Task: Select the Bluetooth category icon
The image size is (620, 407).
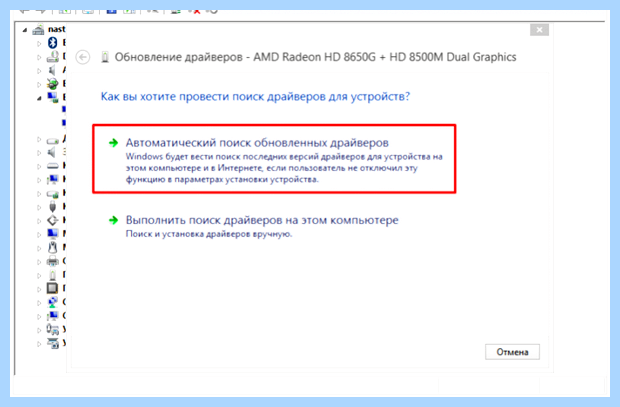Action: click(x=52, y=43)
